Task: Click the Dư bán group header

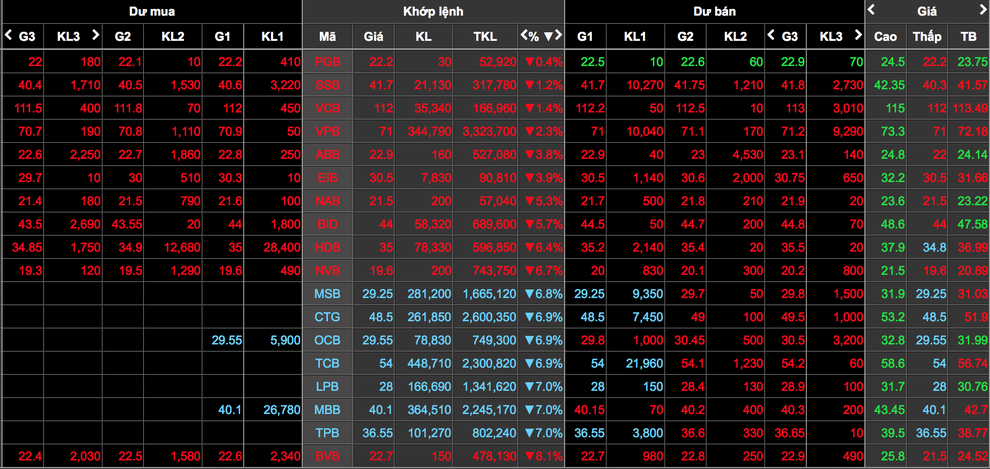Action: point(715,11)
